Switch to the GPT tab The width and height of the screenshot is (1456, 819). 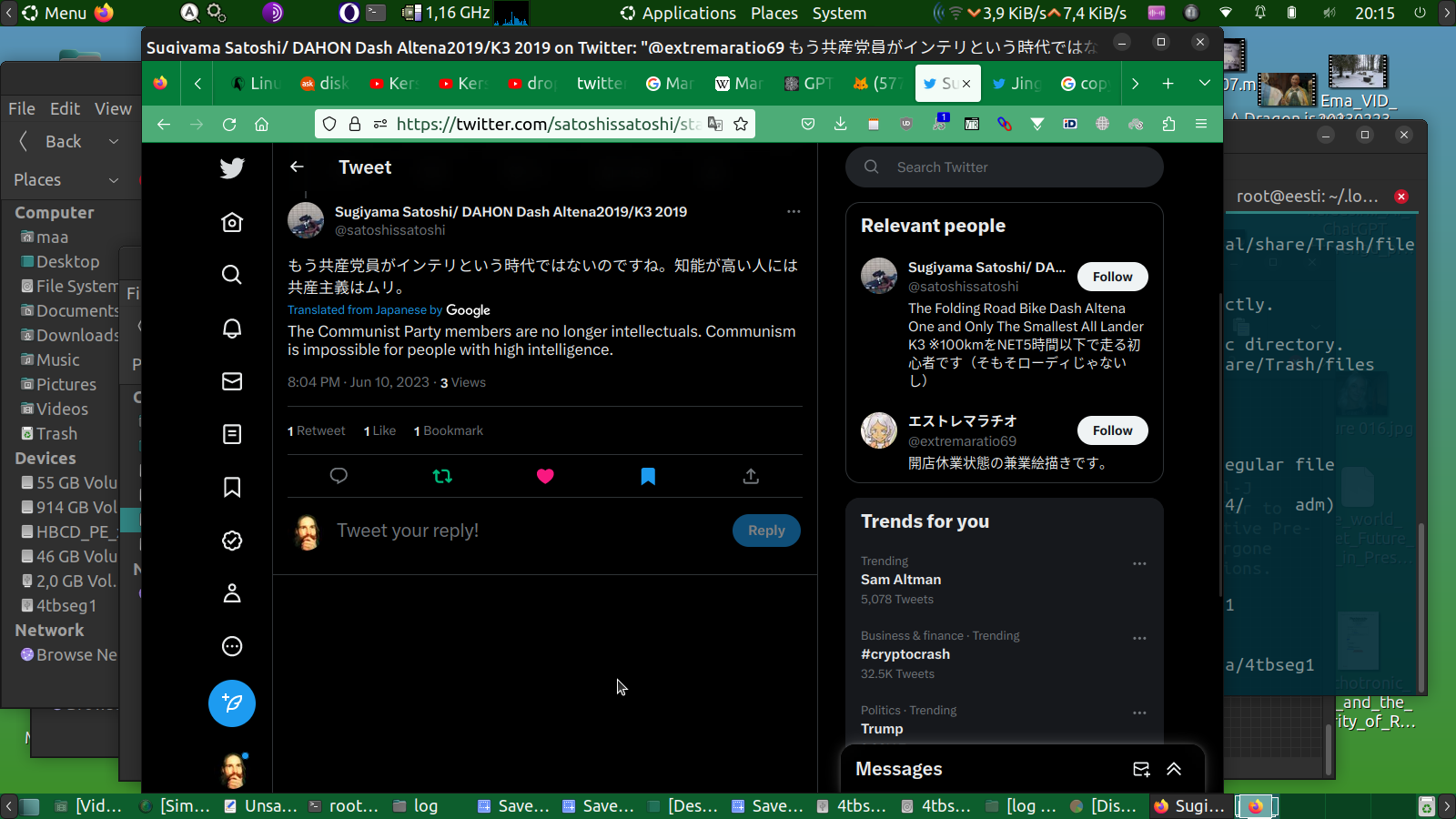point(809,83)
